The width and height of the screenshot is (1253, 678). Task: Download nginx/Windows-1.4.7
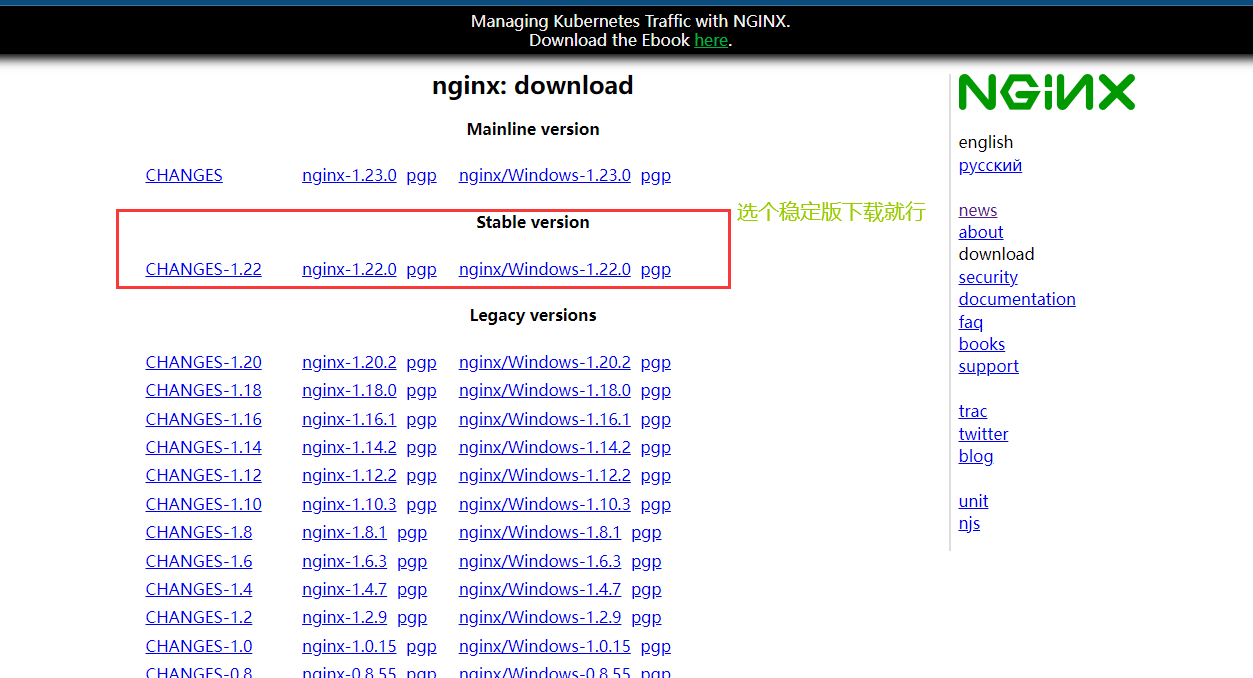point(540,589)
